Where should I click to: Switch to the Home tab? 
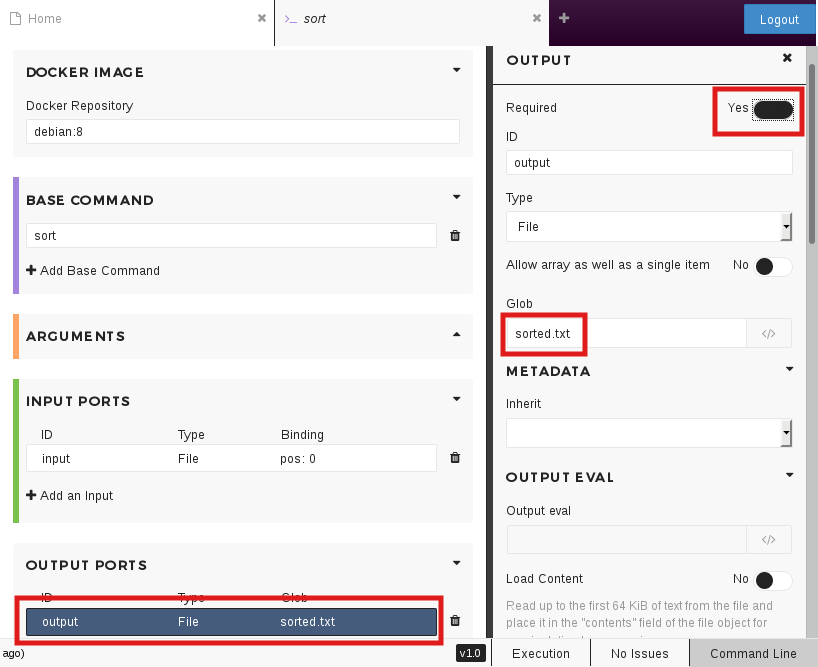click(x=45, y=19)
